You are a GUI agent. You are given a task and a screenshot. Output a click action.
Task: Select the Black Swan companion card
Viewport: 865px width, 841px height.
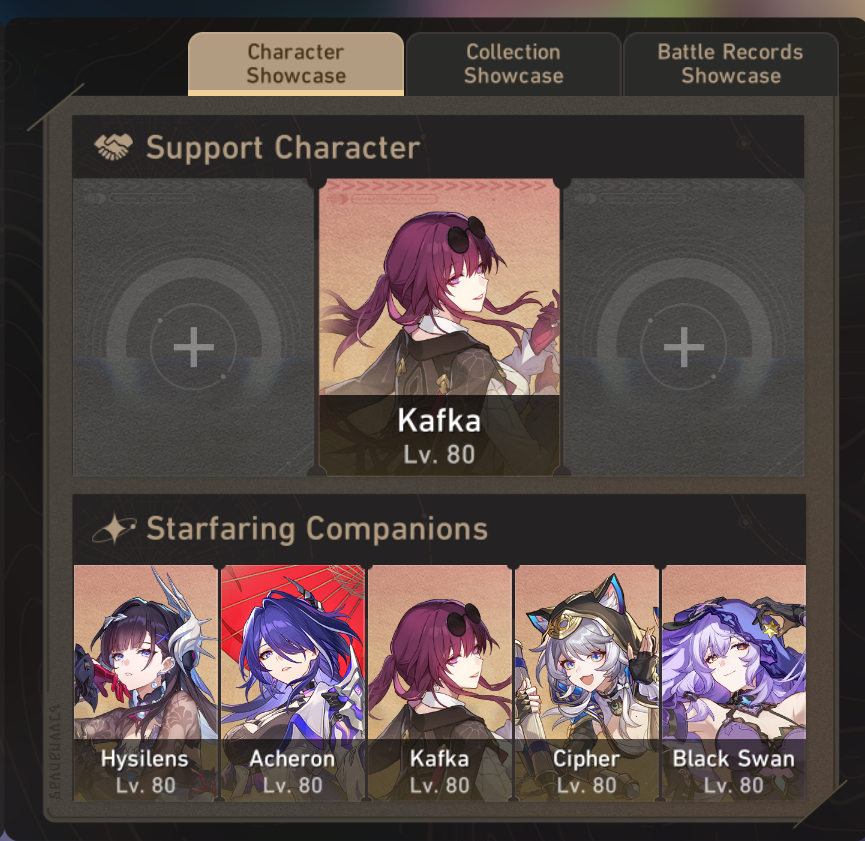pyautogui.click(x=734, y=683)
